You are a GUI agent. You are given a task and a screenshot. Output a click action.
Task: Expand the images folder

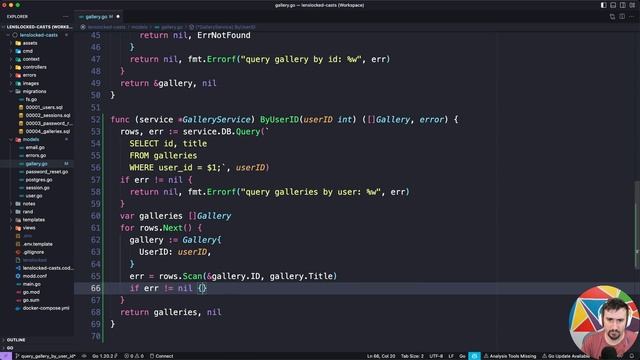pyautogui.click(x=31, y=83)
